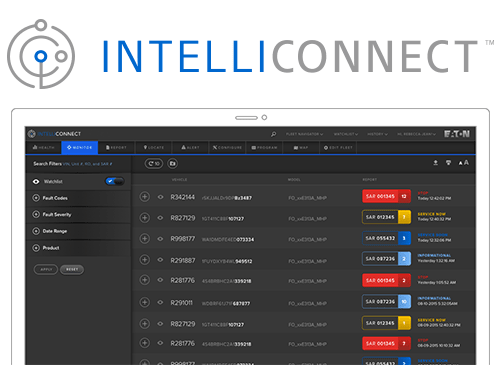Screen dimensions: 500x365
Task: Click the Eaton logo in the header
Action: [457, 134]
